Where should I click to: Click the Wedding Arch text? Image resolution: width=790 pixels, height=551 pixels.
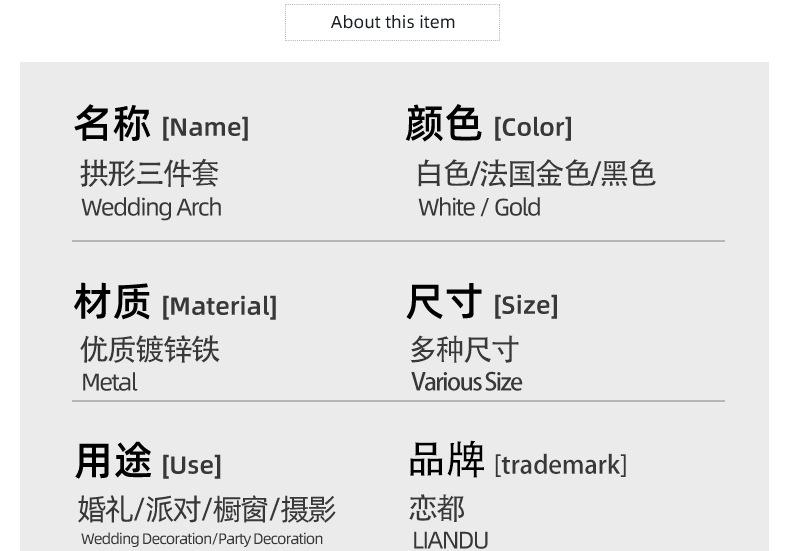point(151,208)
